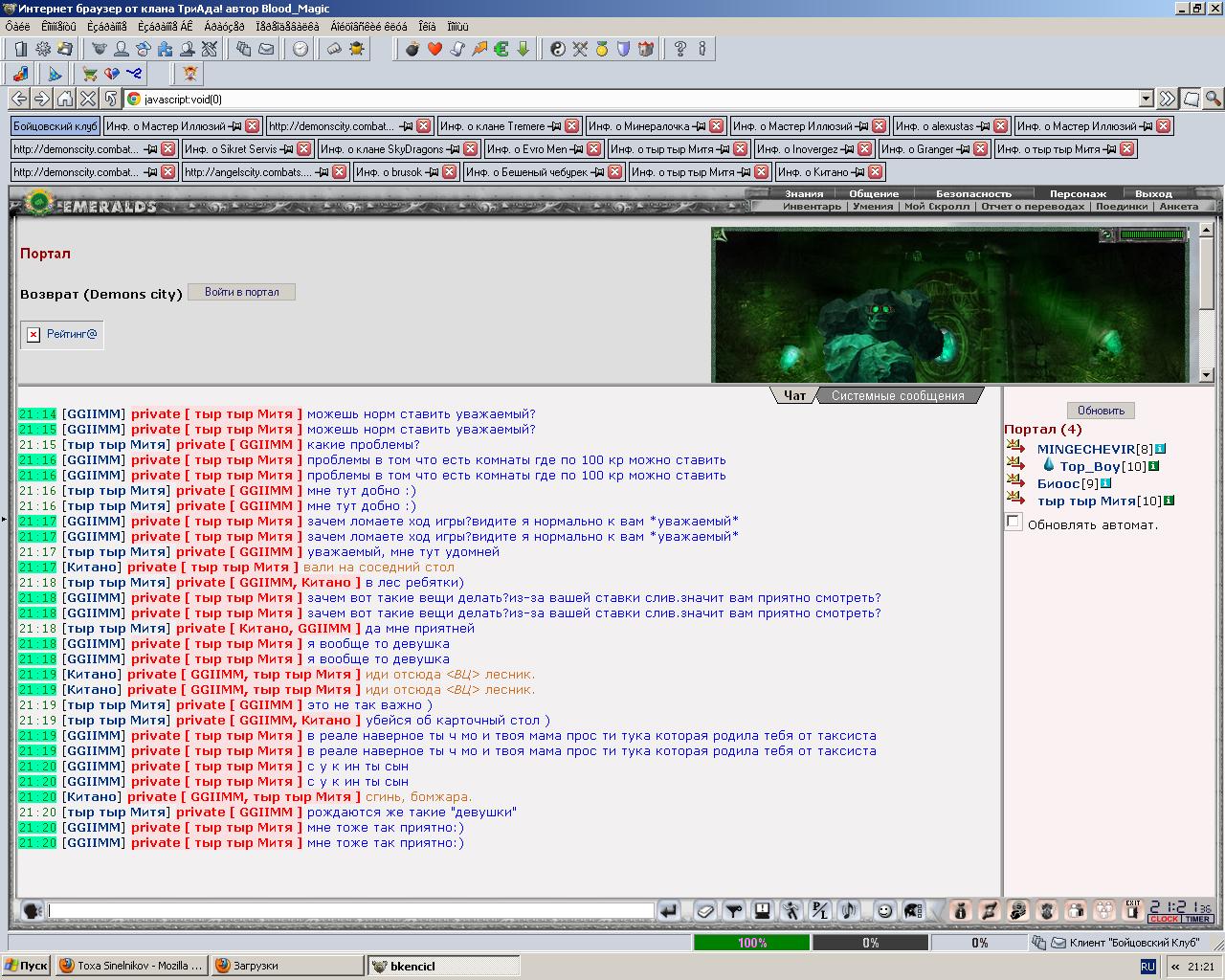Open the 'Загрузки' taskbar window
The image size is (1225, 980).
pyautogui.click(x=287, y=966)
